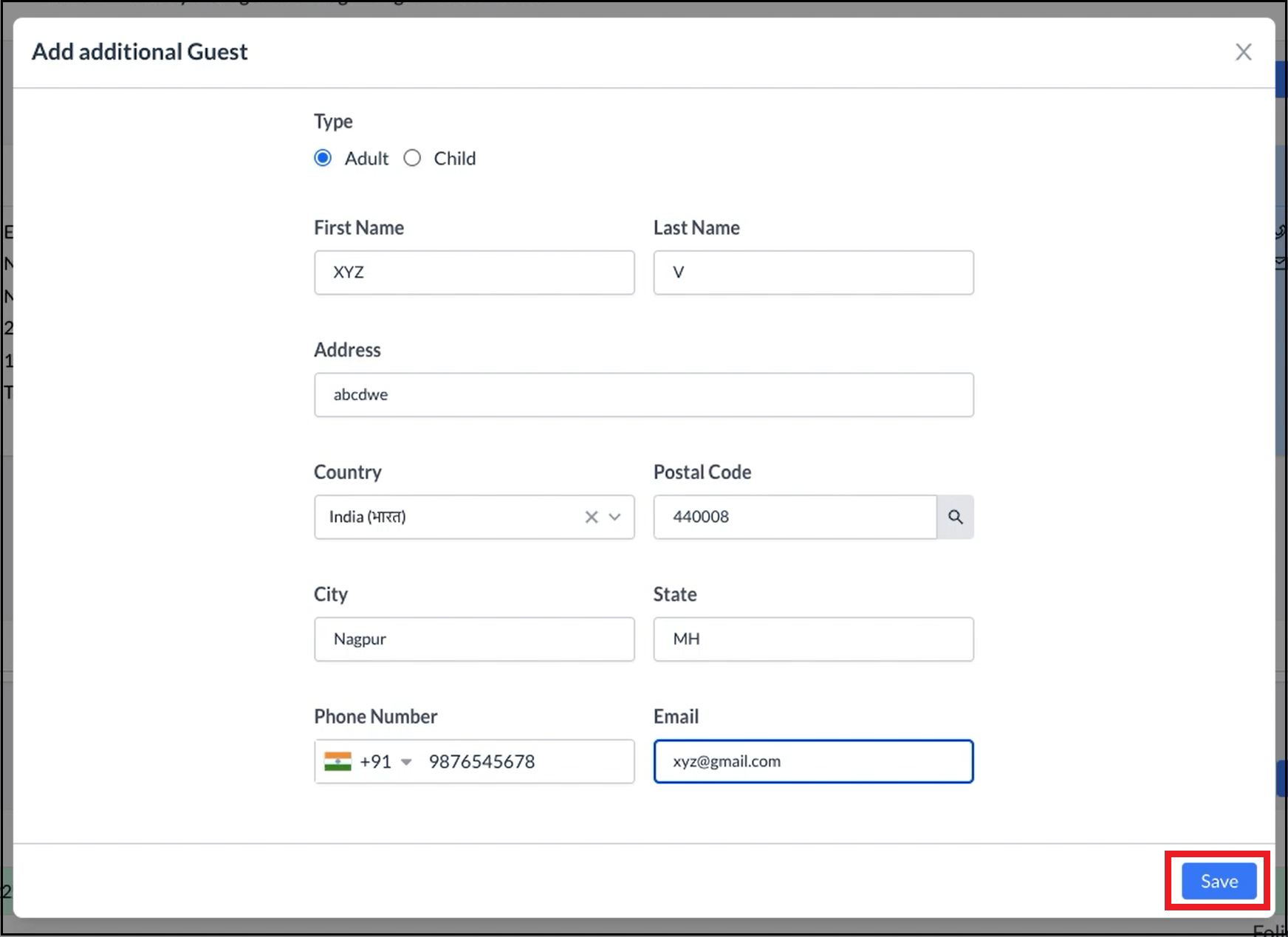
Task: Select the phone number 9876545678 text
Action: [x=482, y=761]
